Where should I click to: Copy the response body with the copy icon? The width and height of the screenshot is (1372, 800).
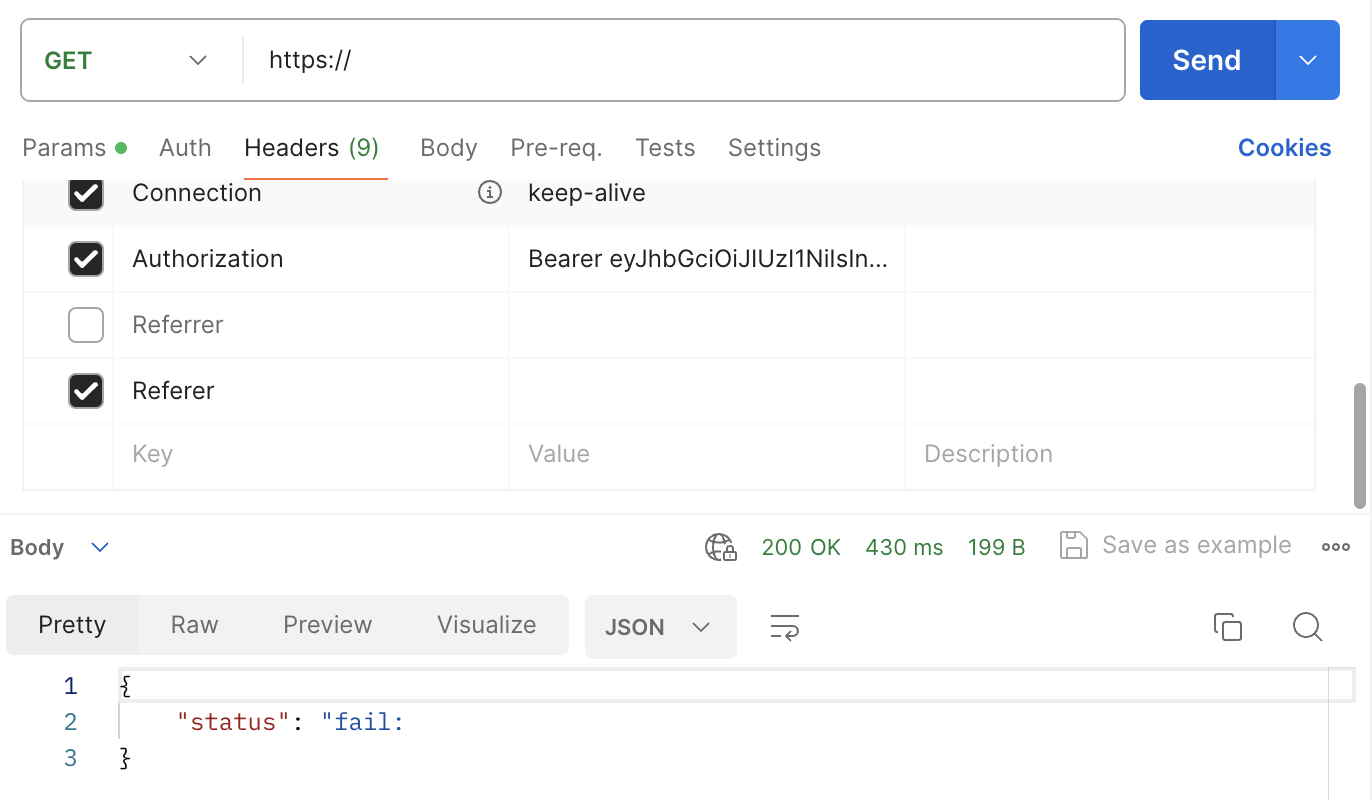coord(1228,627)
